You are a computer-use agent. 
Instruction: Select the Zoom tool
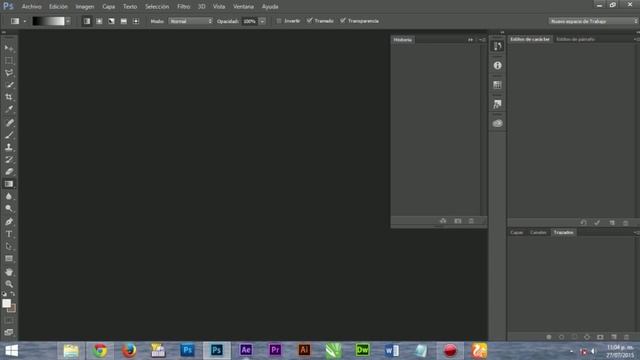coord(9,284)
